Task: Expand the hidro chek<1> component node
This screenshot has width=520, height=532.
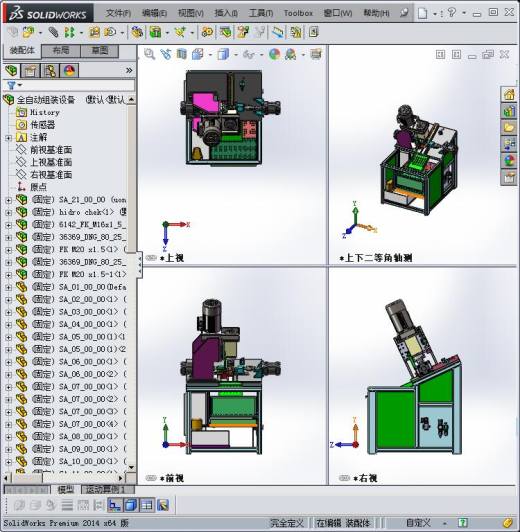Action: [x=8, y=213]
